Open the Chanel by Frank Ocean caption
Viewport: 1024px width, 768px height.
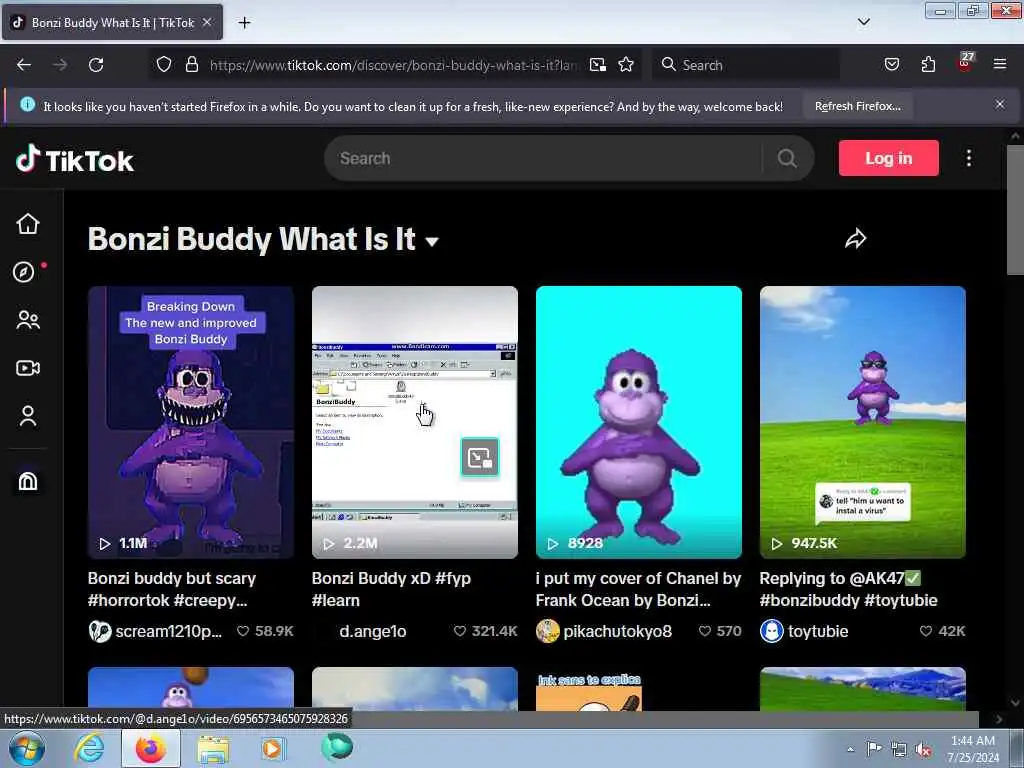coord(639,589)
